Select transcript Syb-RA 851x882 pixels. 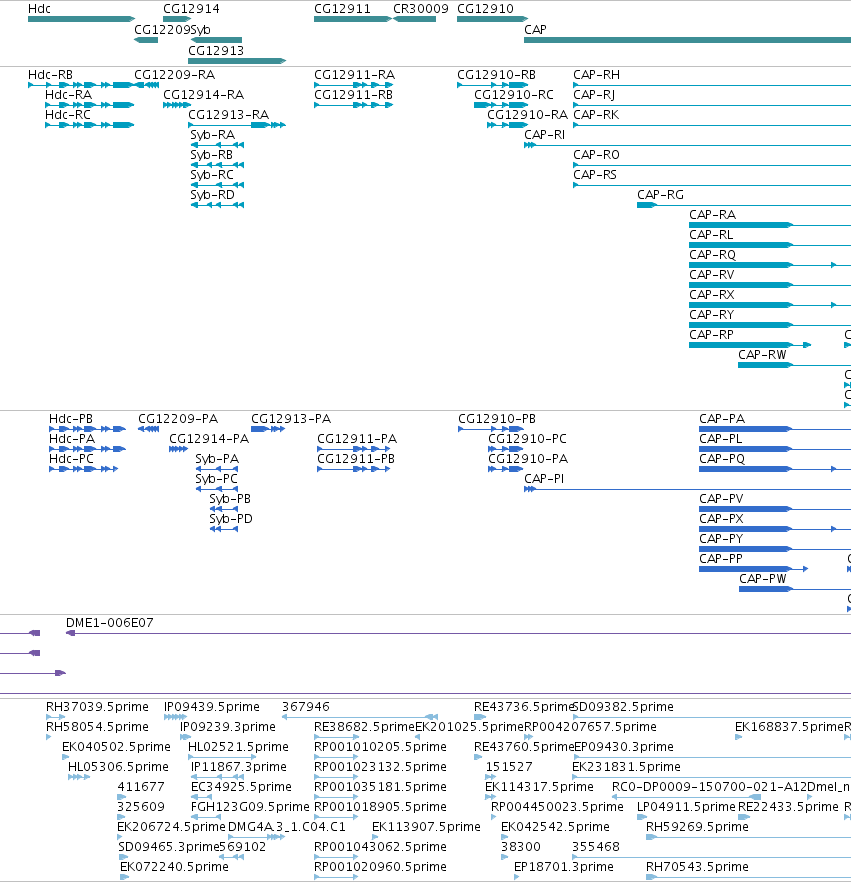point(217,145)
